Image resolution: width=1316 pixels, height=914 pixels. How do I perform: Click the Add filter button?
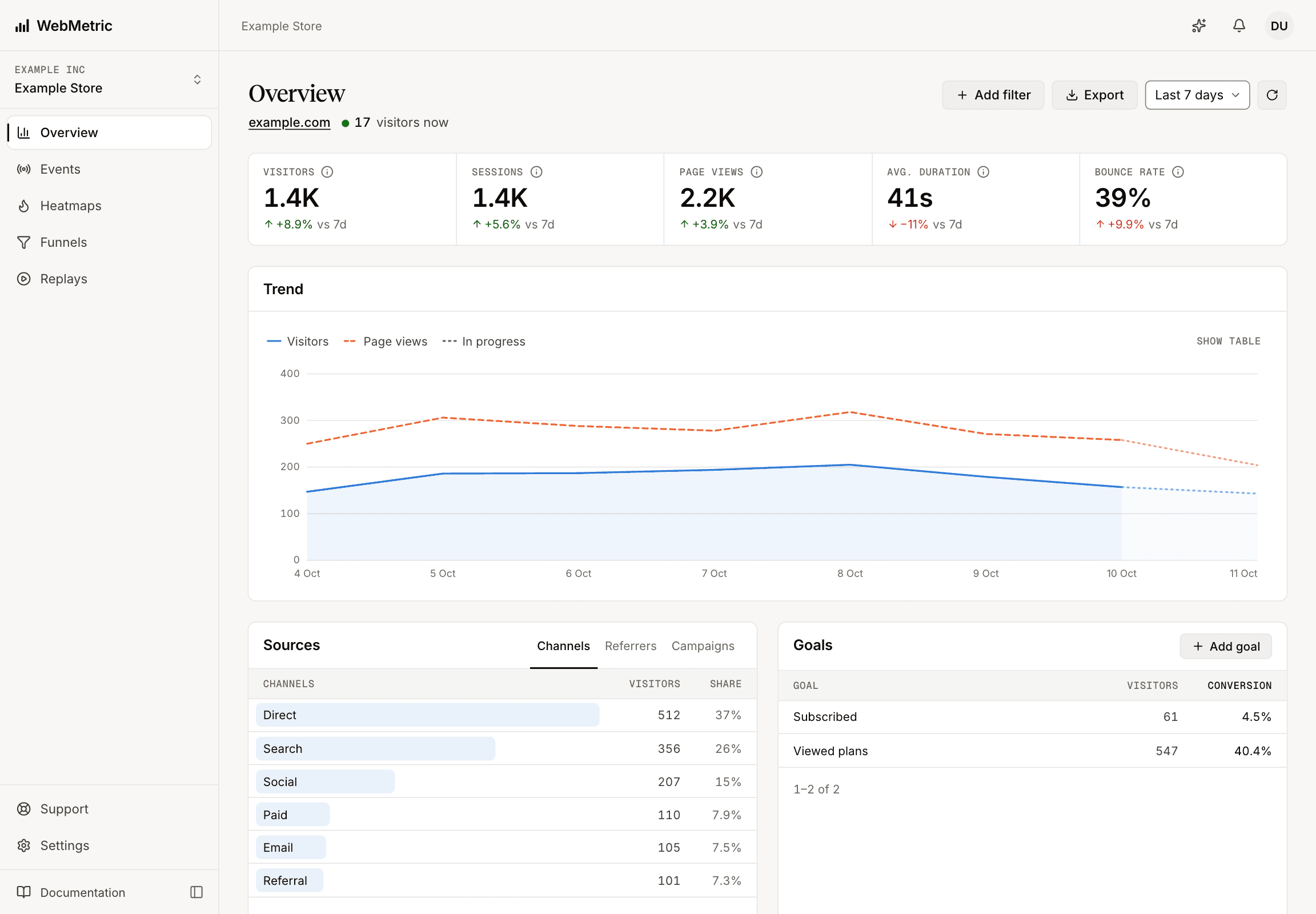coord(993,95)
